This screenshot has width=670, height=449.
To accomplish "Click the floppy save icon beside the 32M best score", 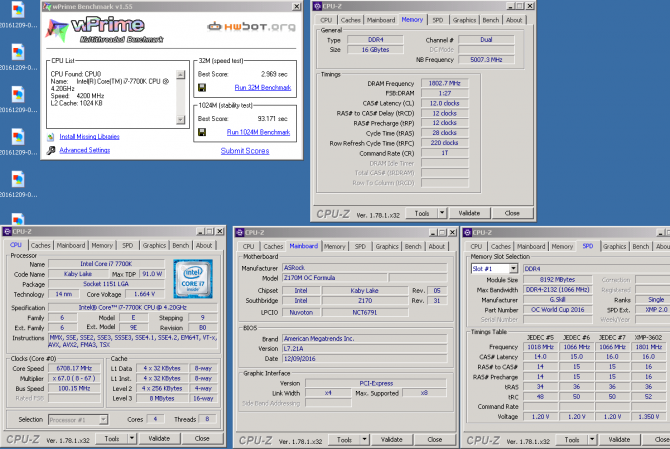I will (202, 88).
